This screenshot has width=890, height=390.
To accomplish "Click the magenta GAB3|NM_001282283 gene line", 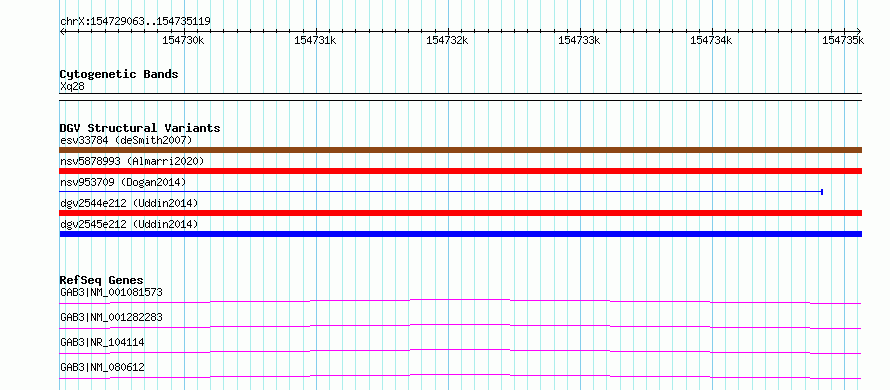I will point(460,326).
